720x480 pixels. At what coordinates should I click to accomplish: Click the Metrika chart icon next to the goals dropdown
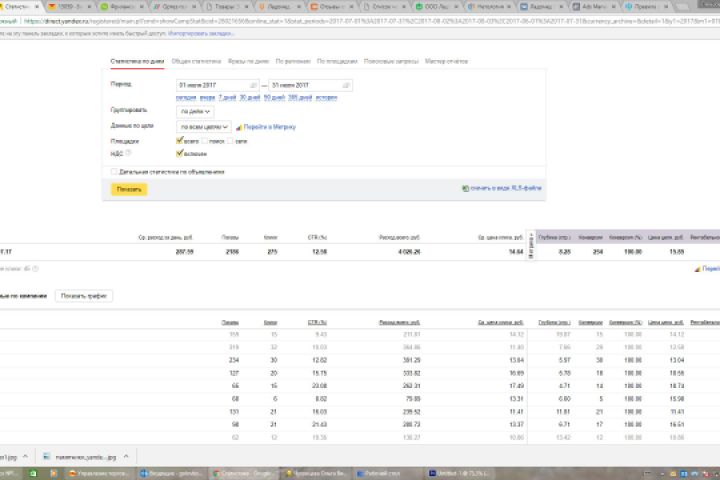[x=239, y=127]
